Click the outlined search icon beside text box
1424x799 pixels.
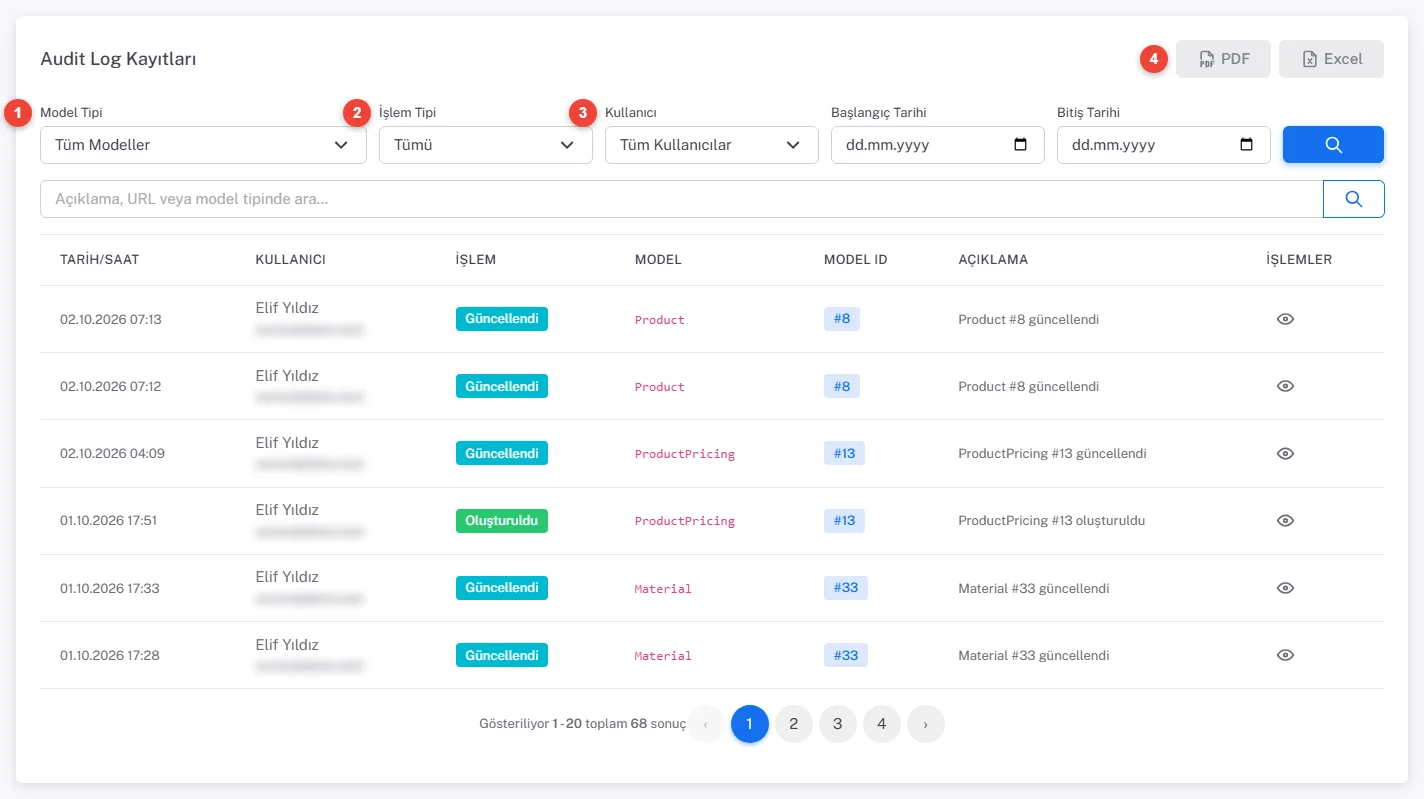pos(1354,199)
